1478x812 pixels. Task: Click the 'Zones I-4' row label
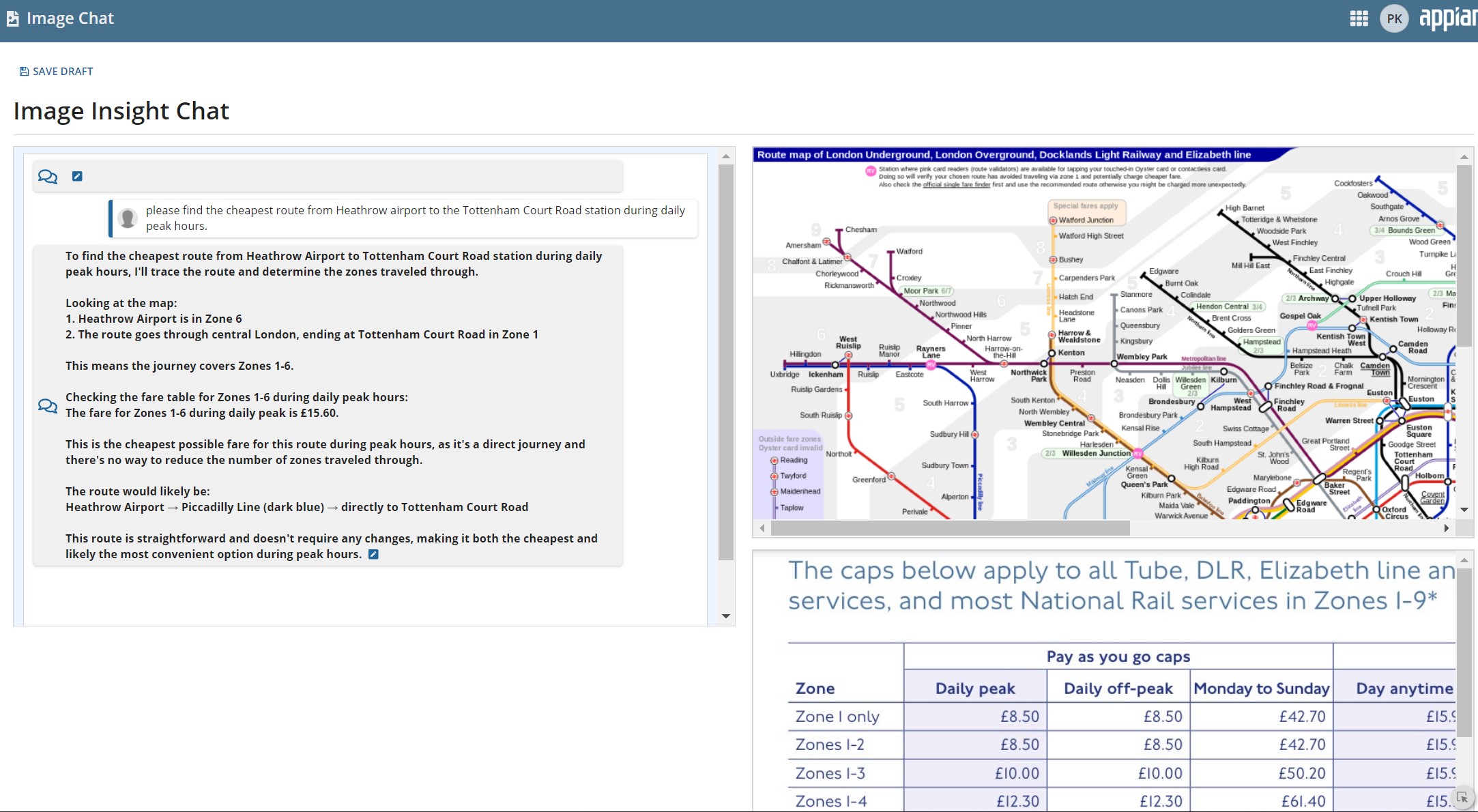830,801
